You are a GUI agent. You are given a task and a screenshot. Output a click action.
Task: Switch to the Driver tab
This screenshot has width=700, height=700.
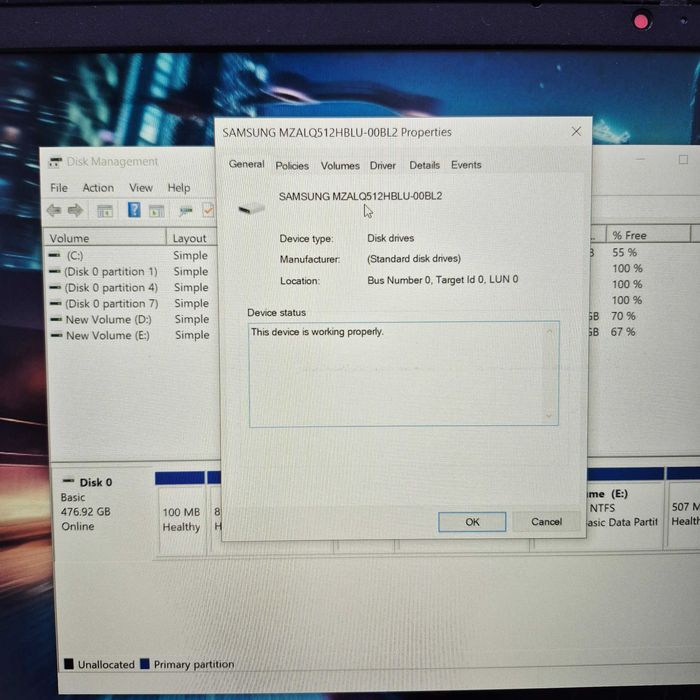point(383,165)
